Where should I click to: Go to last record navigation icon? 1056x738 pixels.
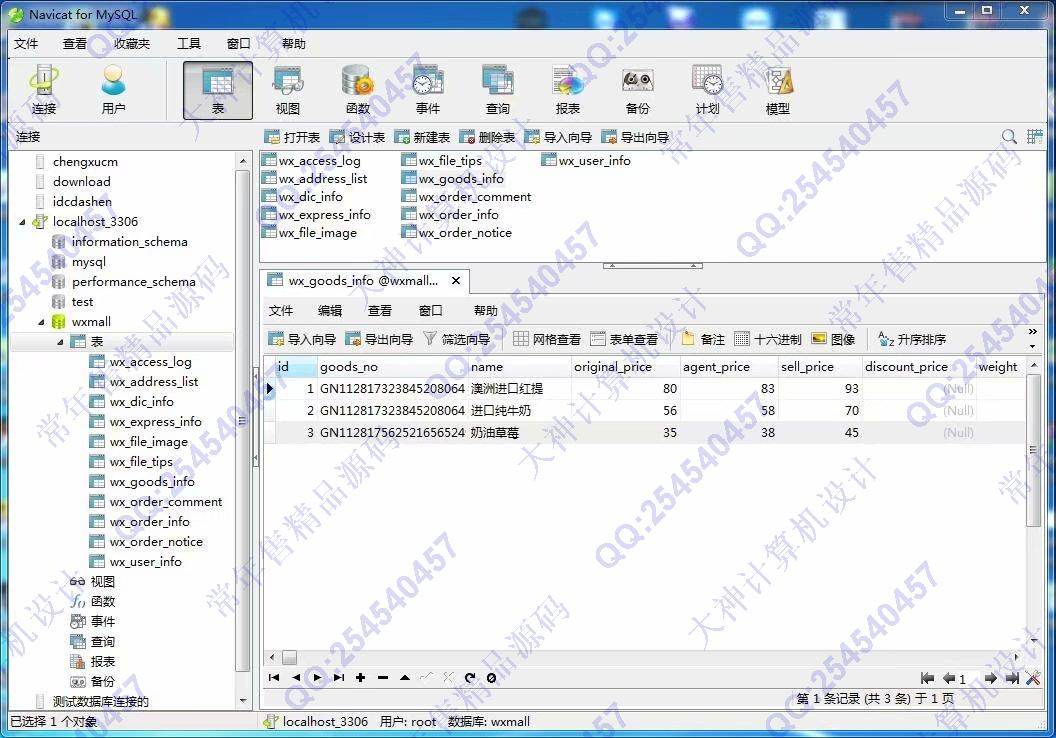339,677
